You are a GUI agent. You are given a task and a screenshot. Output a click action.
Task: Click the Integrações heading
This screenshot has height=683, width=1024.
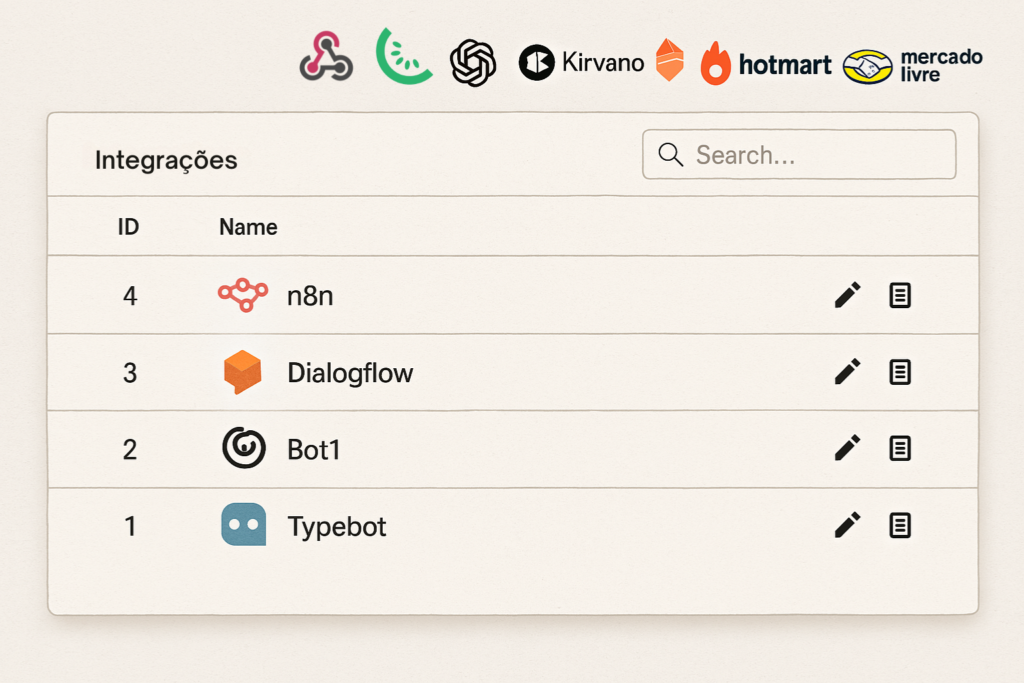tap(166, 160)
